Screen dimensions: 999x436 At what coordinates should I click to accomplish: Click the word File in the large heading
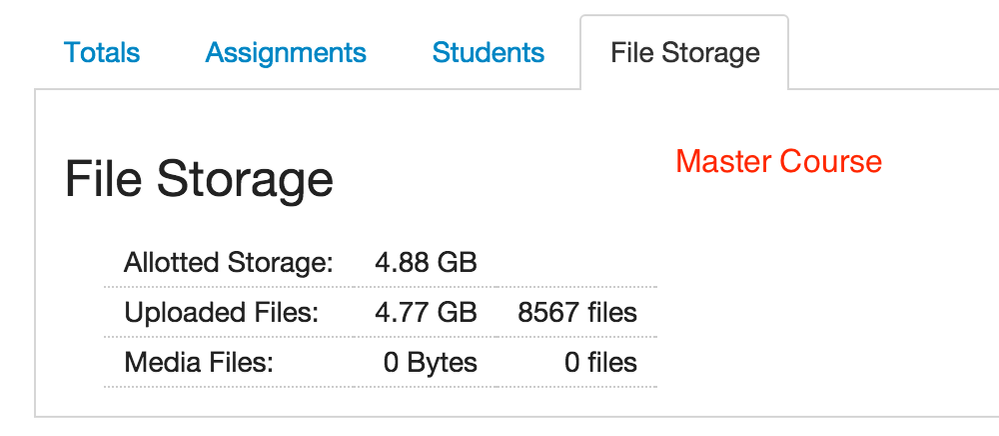pos(104,180)
